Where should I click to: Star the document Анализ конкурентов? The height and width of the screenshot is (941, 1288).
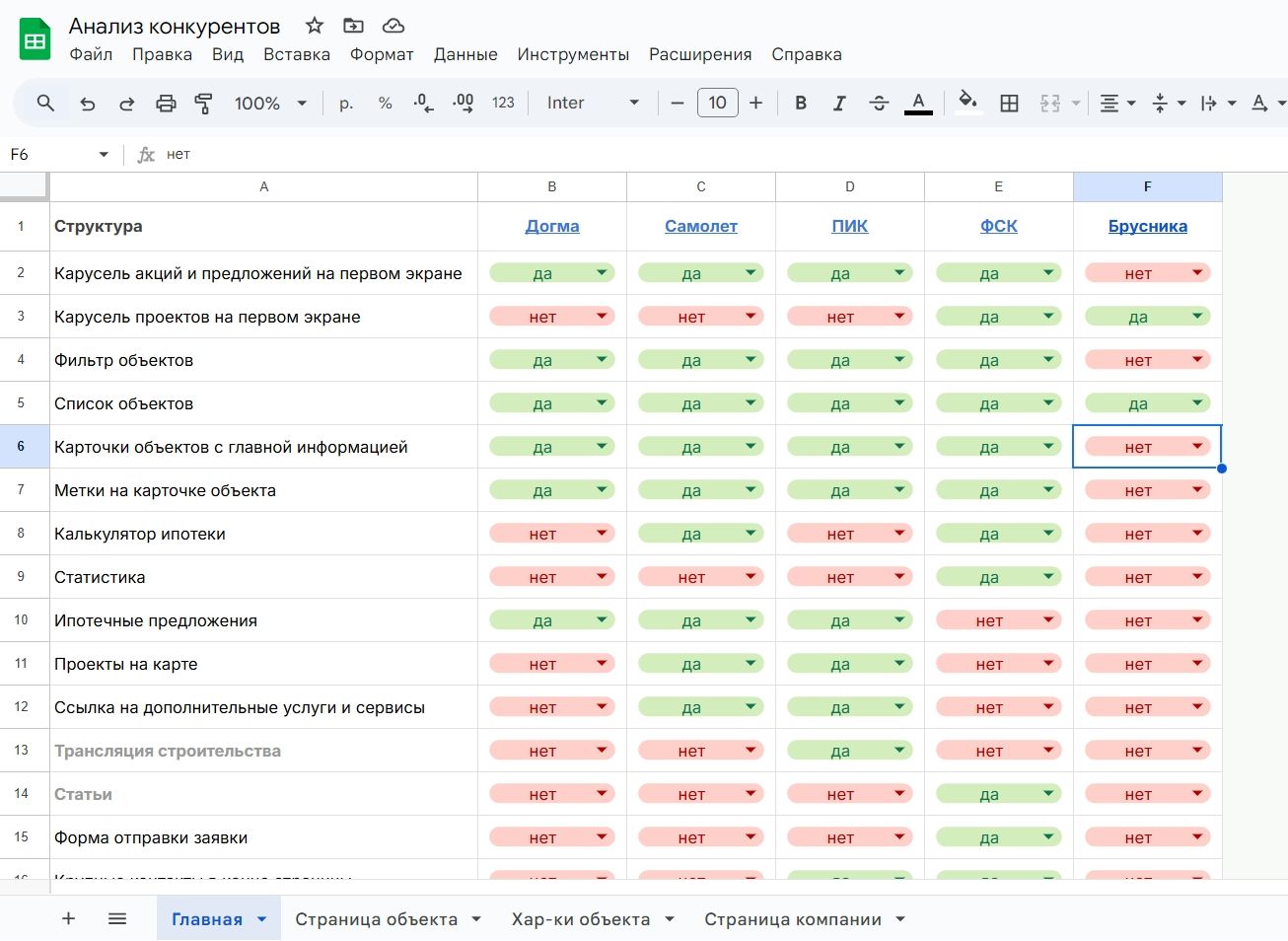tap(314, 26)
